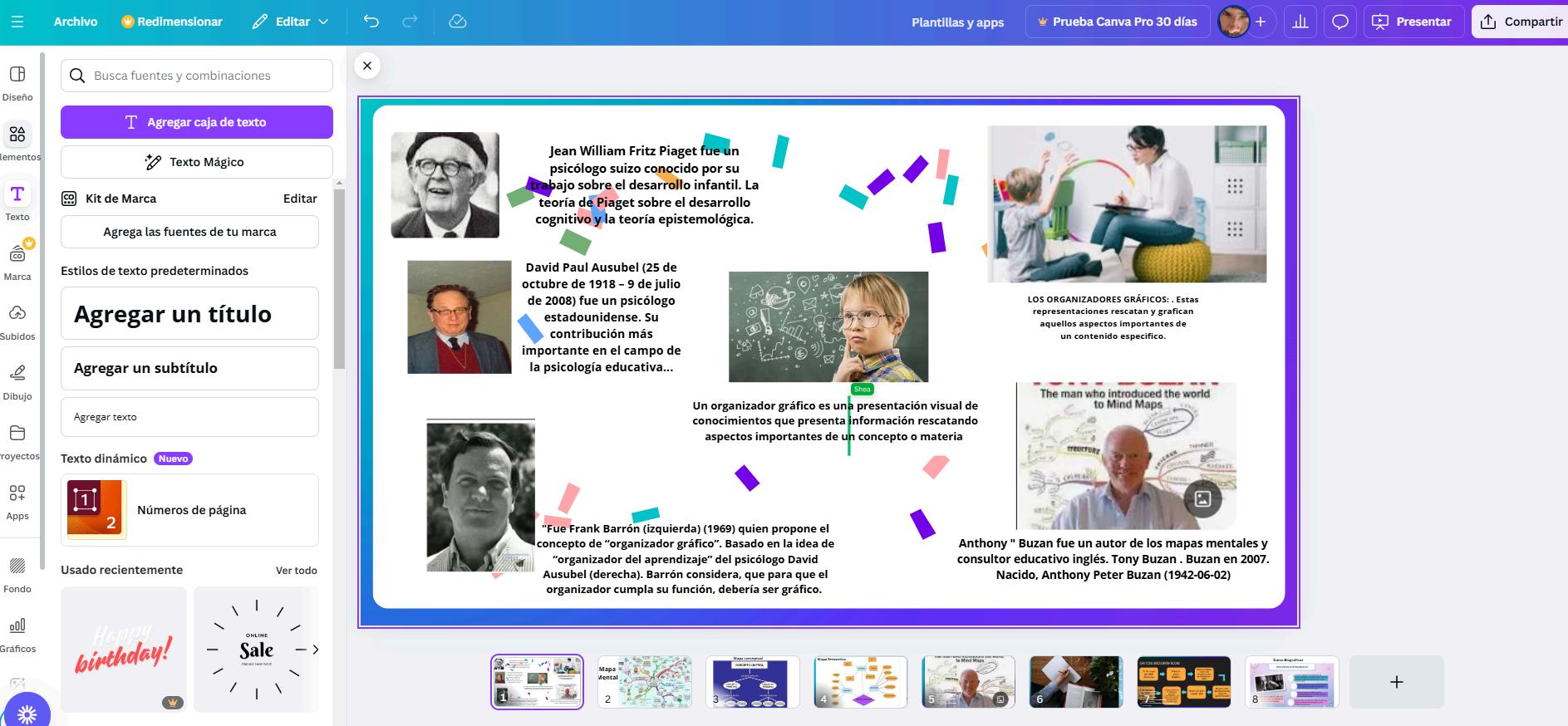Select the Texto sidebar tool

tap(17, 203)
